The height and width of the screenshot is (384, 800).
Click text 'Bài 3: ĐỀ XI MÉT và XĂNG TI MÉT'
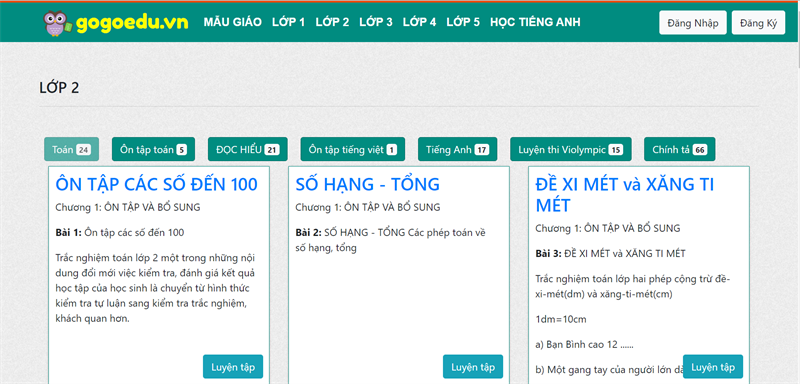610,253
